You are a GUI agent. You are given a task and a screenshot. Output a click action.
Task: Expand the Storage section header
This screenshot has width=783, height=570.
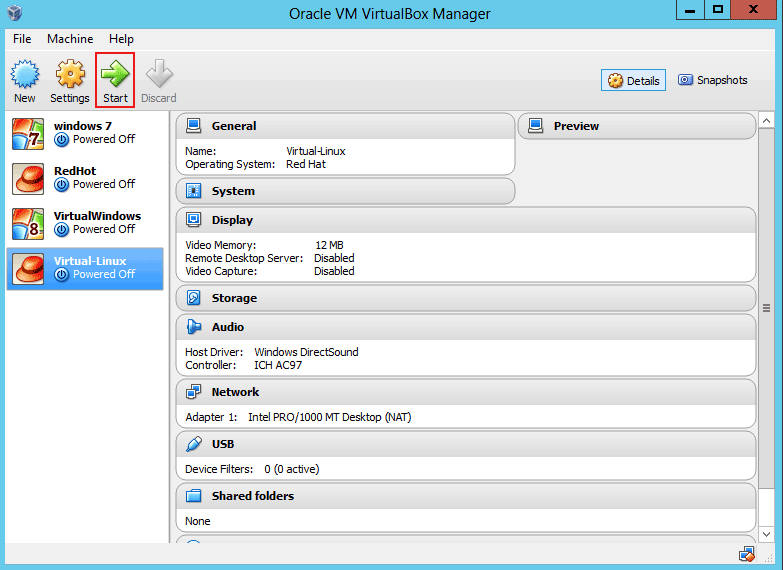pyautogui.click(x=466, y=298)
